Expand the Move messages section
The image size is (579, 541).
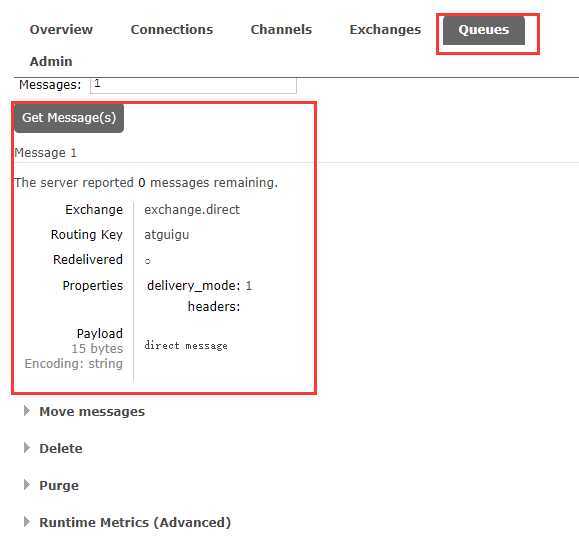(92, 411)
